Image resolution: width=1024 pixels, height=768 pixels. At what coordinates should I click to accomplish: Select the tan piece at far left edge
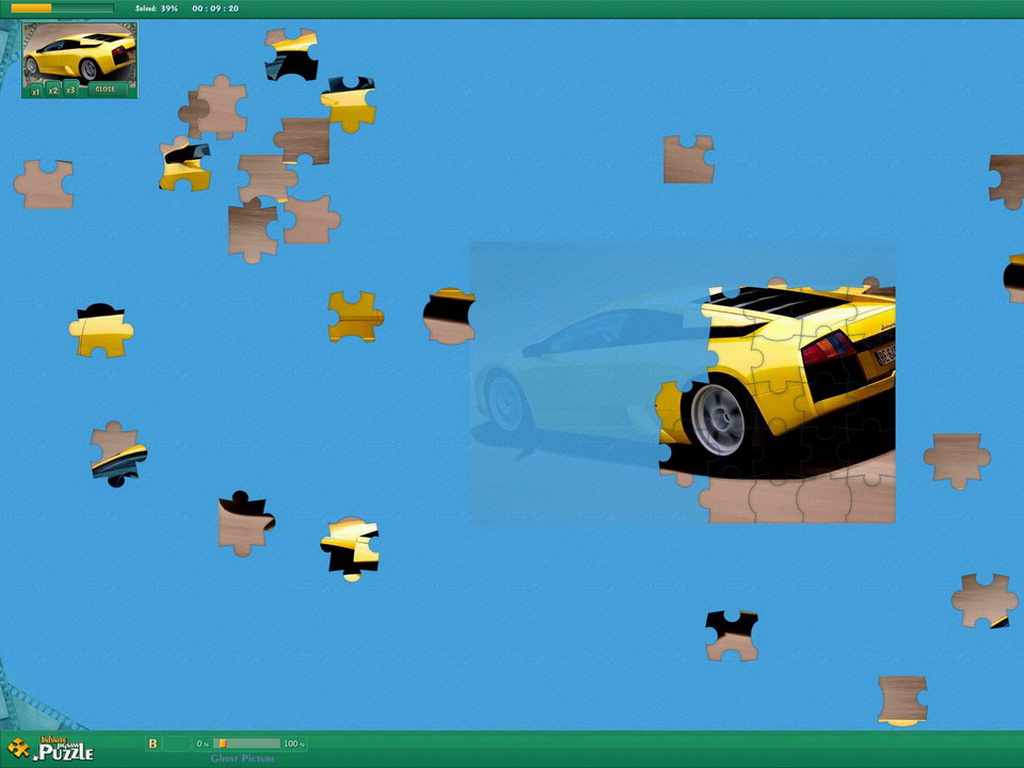[x=44, y=184]
